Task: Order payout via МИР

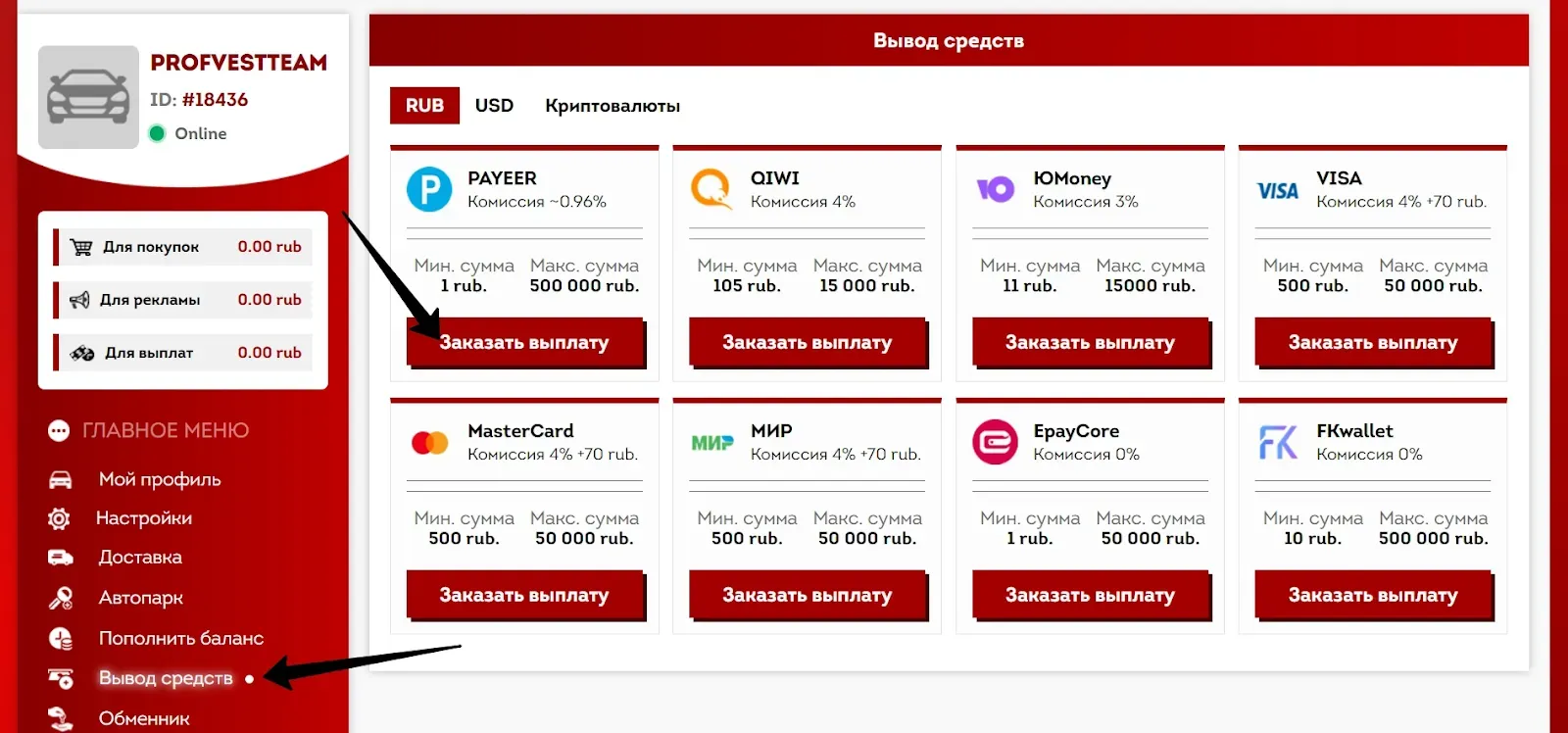Action: click(x=808, y=595)
